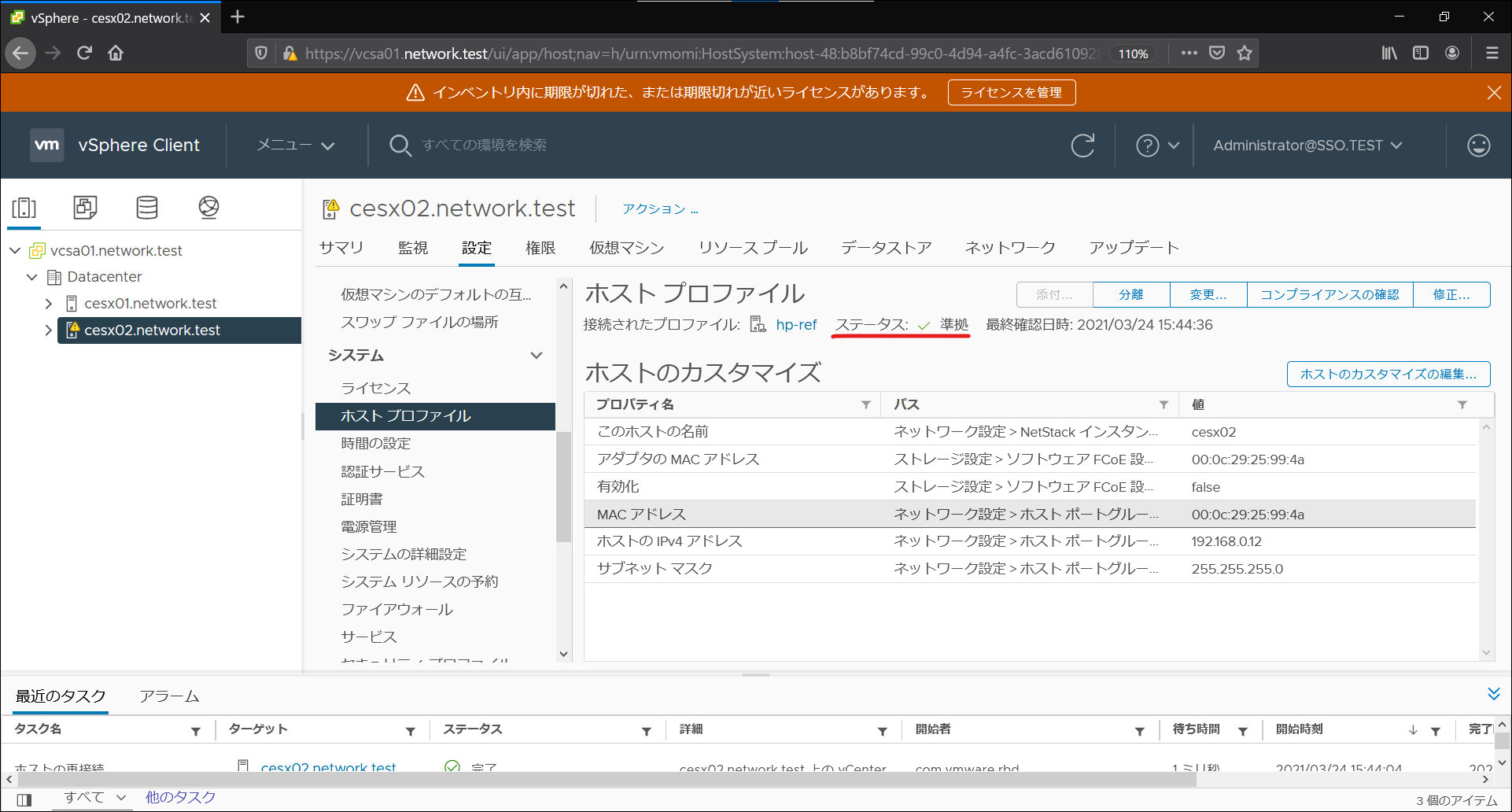The width and height of the screenshot is (1512, 812).
Task: Click the ライセンスを管理 button
Action: (x=1012, y=93)
